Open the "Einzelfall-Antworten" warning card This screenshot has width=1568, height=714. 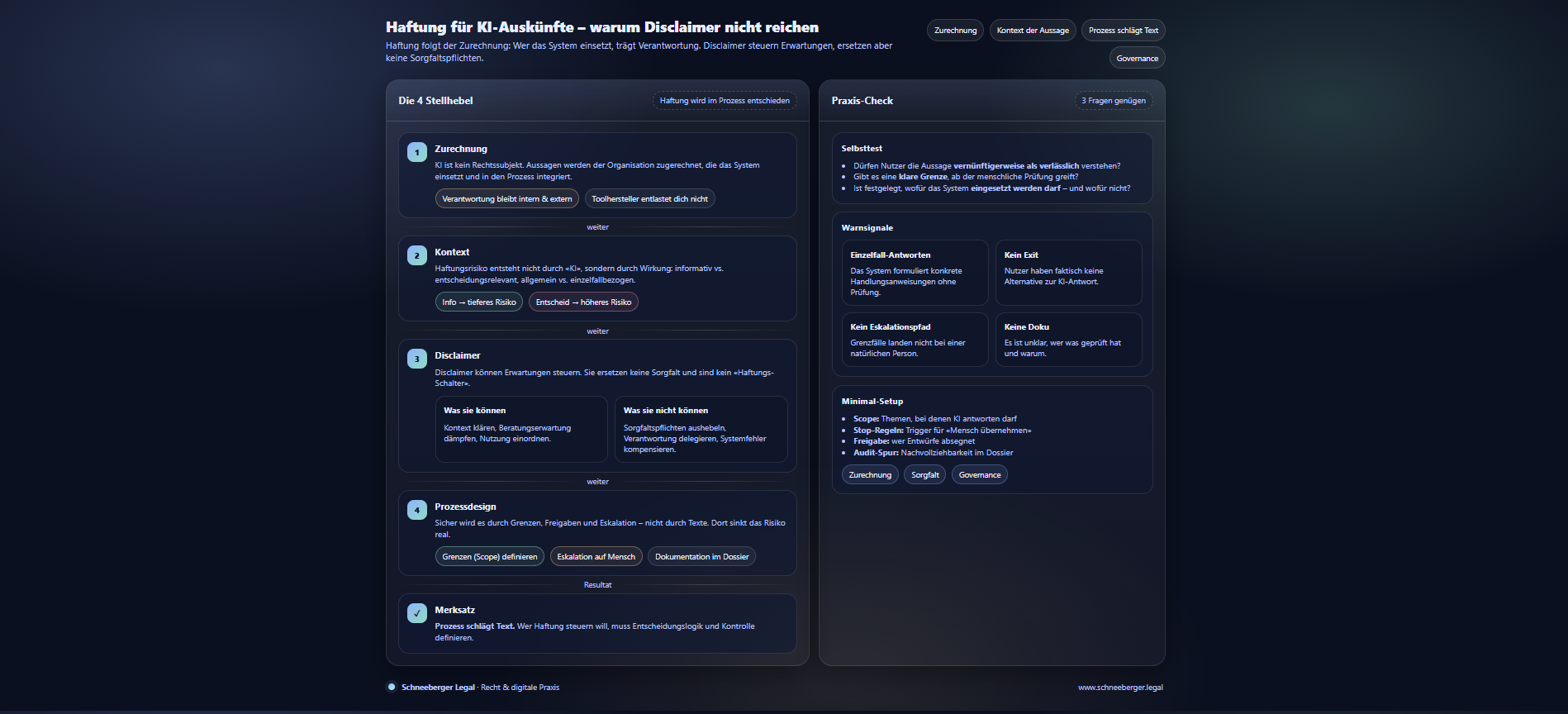click(x=915, y=273)
